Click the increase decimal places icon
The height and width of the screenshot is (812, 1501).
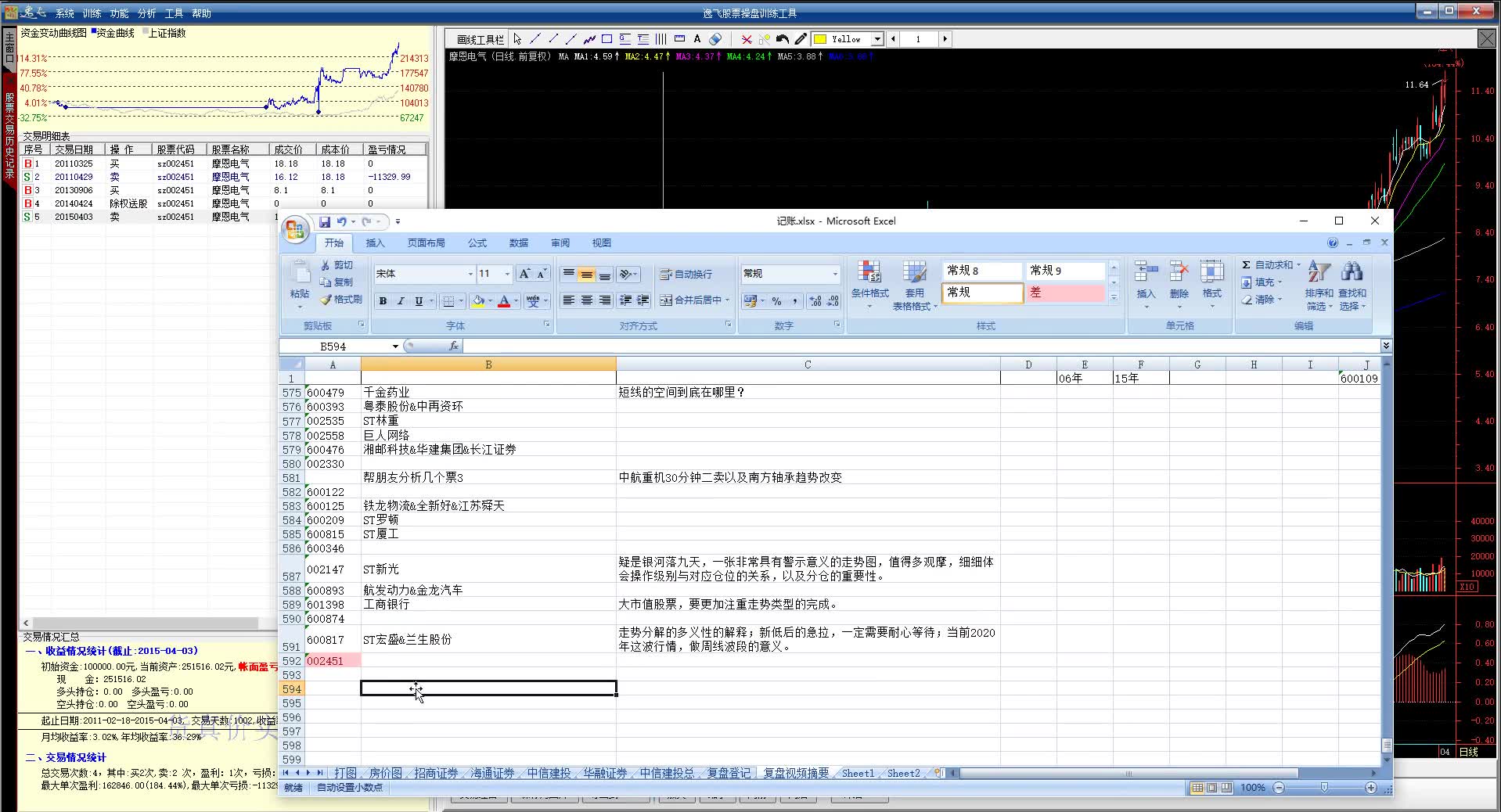815,301
